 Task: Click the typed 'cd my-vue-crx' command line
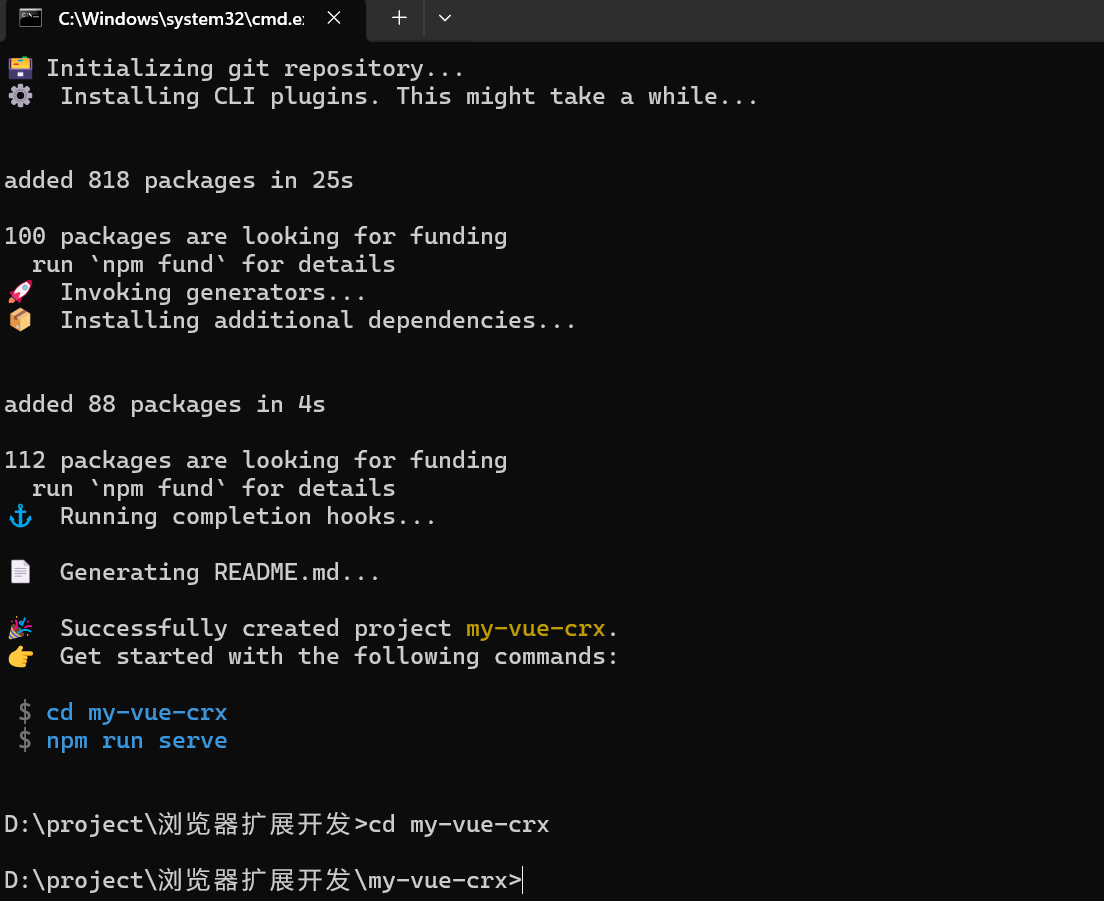tap(458, 824)
